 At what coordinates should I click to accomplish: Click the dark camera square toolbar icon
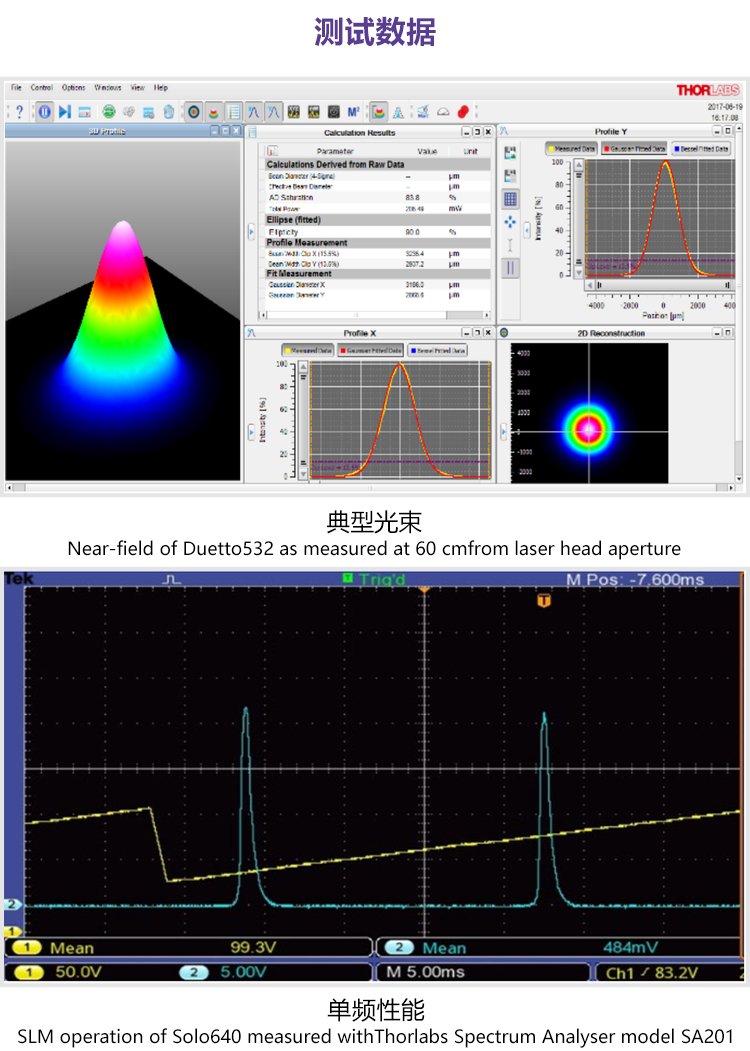point(334,112)
